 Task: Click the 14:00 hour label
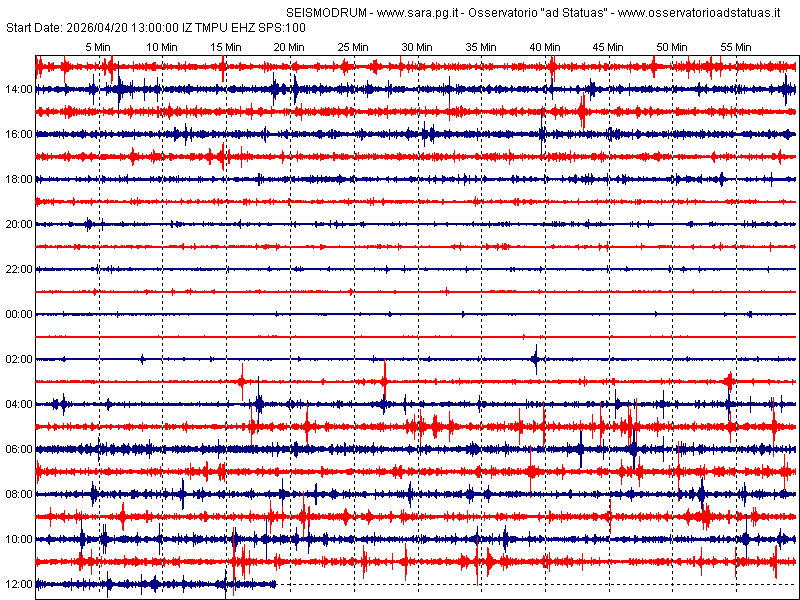18,89
